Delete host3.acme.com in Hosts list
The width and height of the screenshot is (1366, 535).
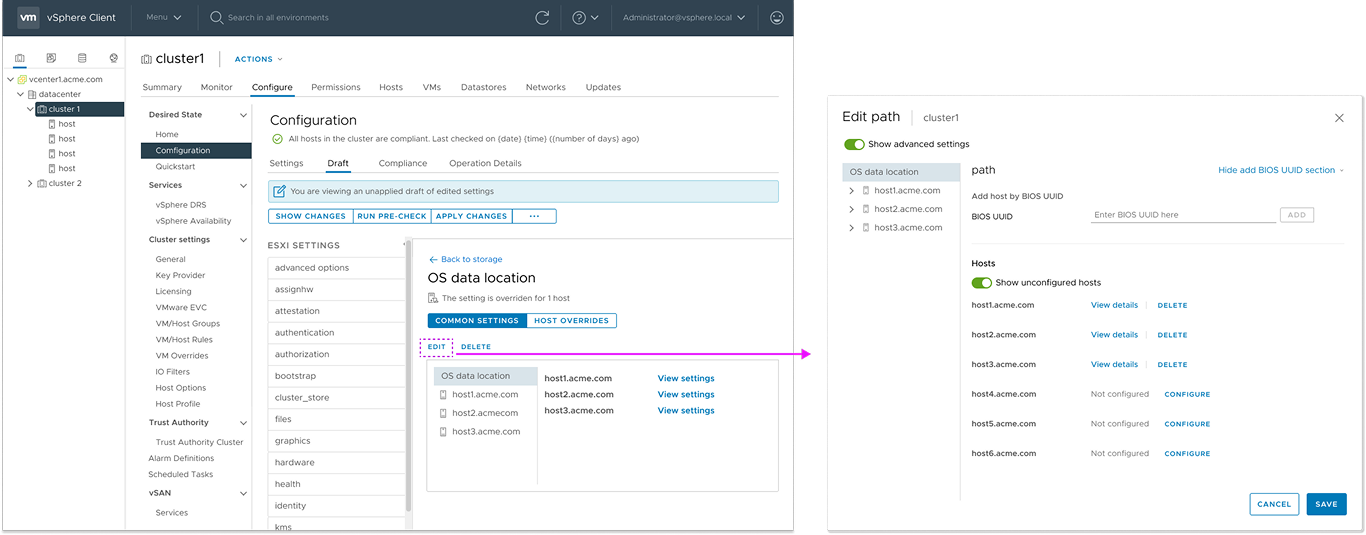(x=1172, y=365)
